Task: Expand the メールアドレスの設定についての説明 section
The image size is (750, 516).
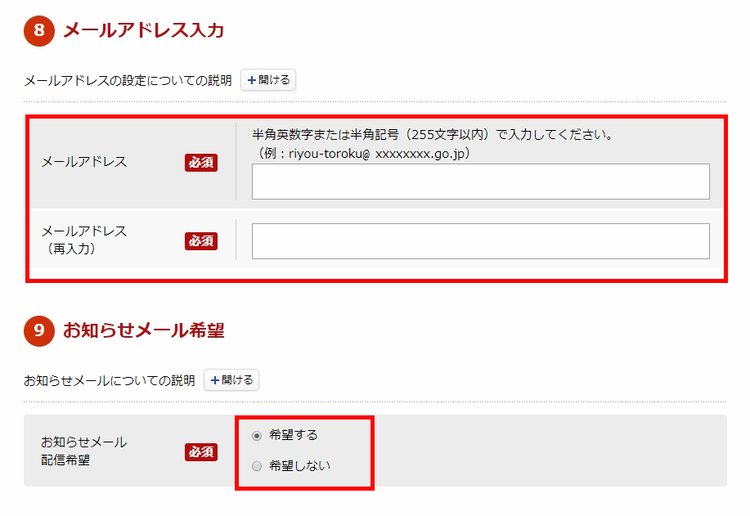Action: click(x=268, y=80)
